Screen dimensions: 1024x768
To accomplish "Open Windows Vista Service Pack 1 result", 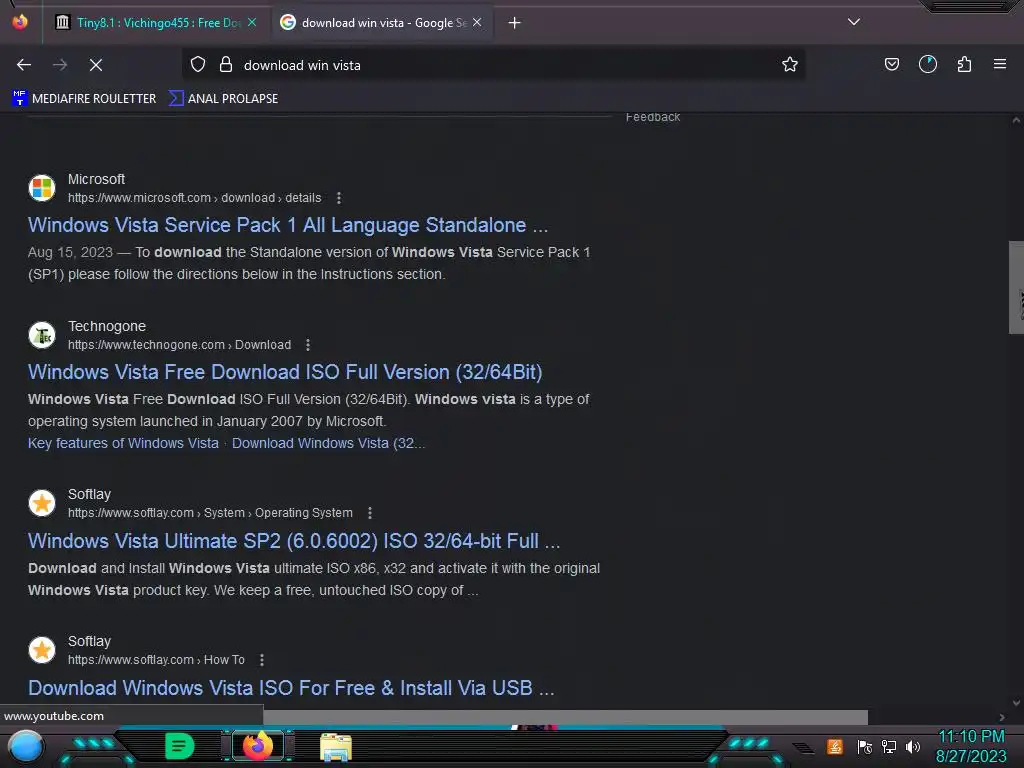I will pyautogui.click(x=288, y=225).
